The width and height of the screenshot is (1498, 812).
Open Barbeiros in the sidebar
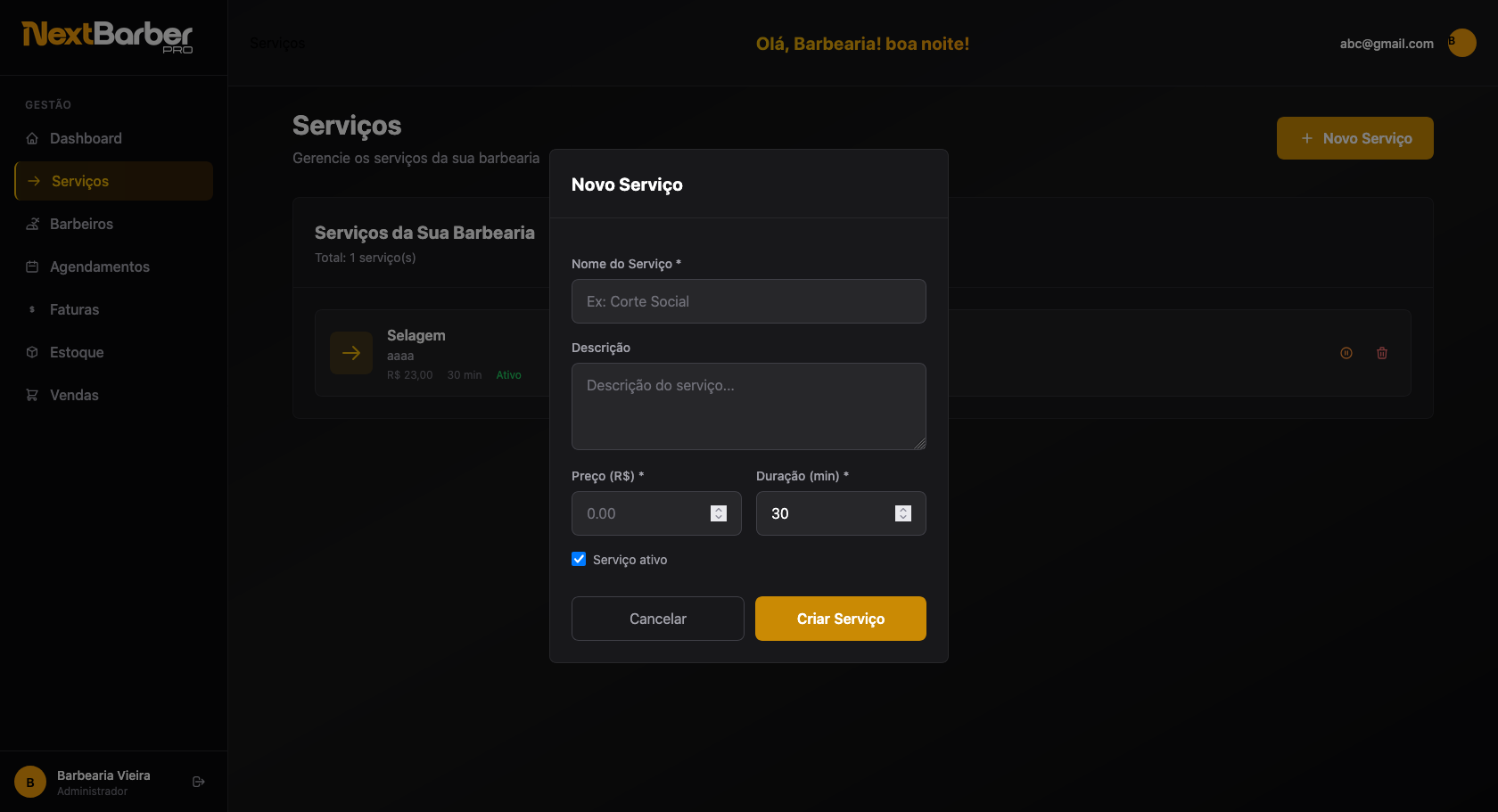[x=81, y=224]
